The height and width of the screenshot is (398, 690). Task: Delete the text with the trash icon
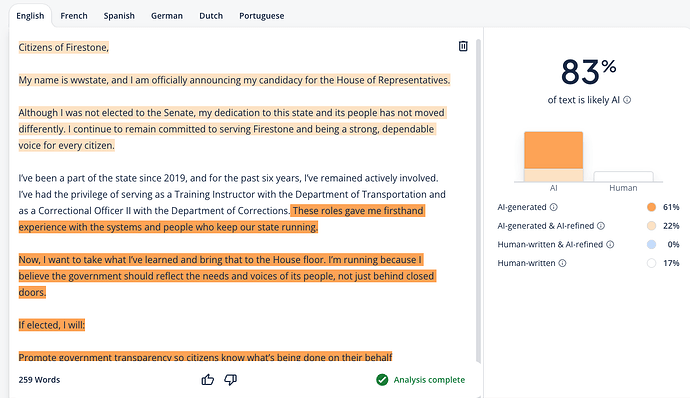tap(463, 46)
